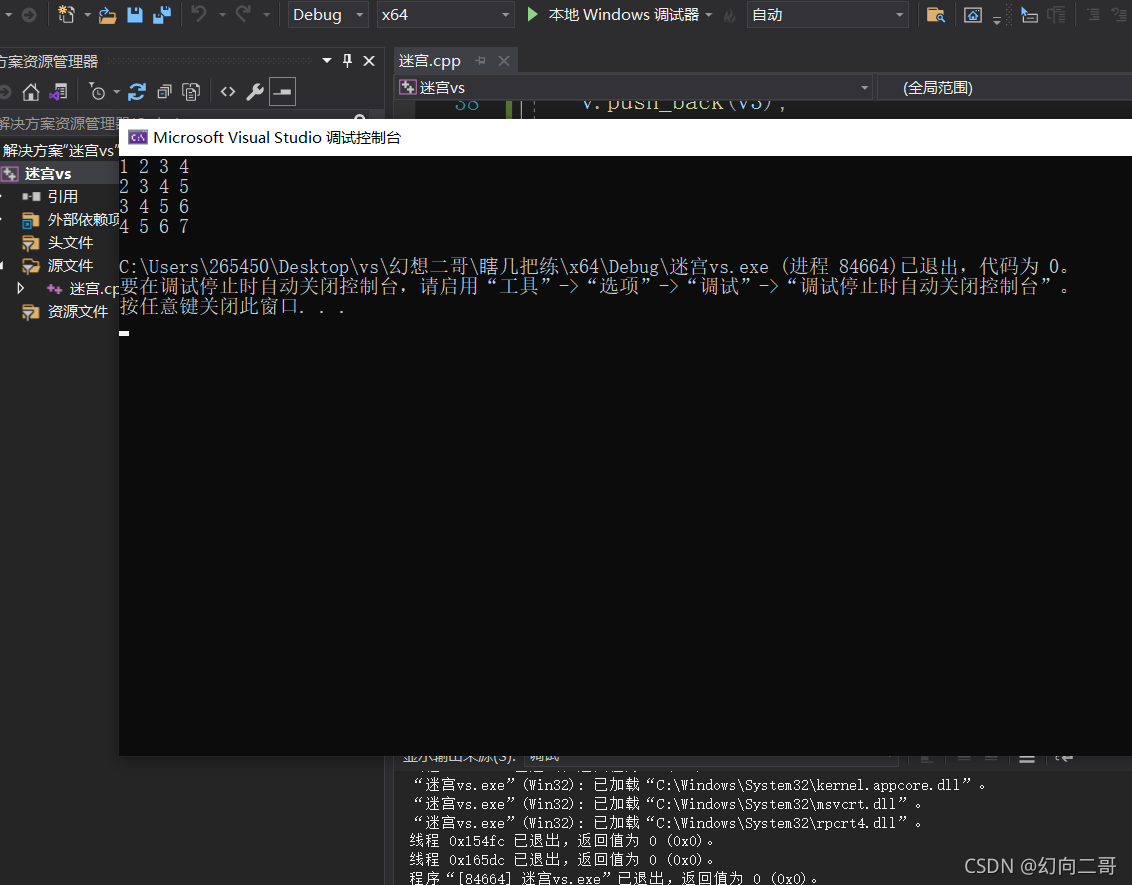Select the 引用 references node
The height and width of the screenshot is (885, 1132).
[x=63, y=196]
